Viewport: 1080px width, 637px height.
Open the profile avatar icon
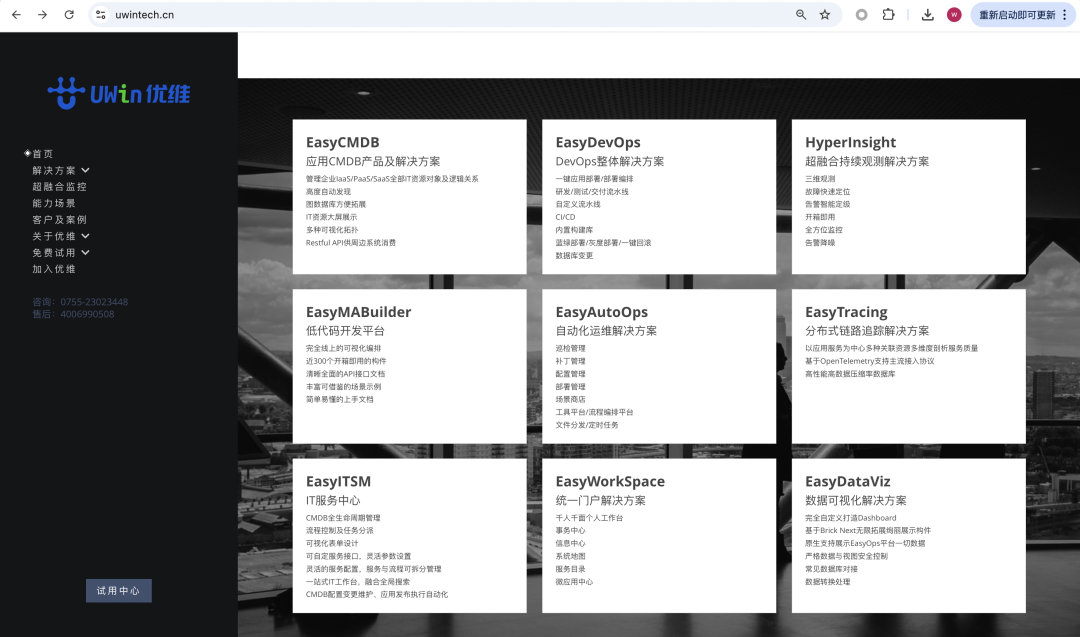(x=954, y=14)
